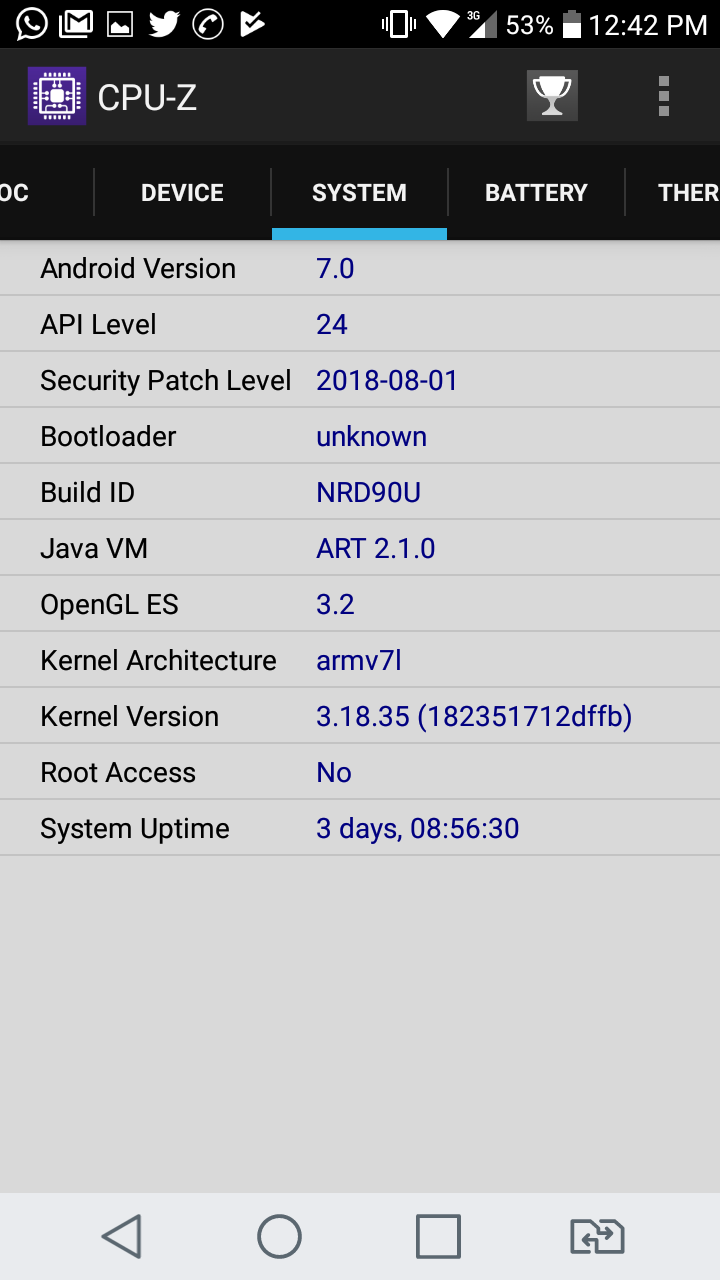
Task: Switch to the BATTERY tab
Action: pyautogui.click(x=536, y=193)
